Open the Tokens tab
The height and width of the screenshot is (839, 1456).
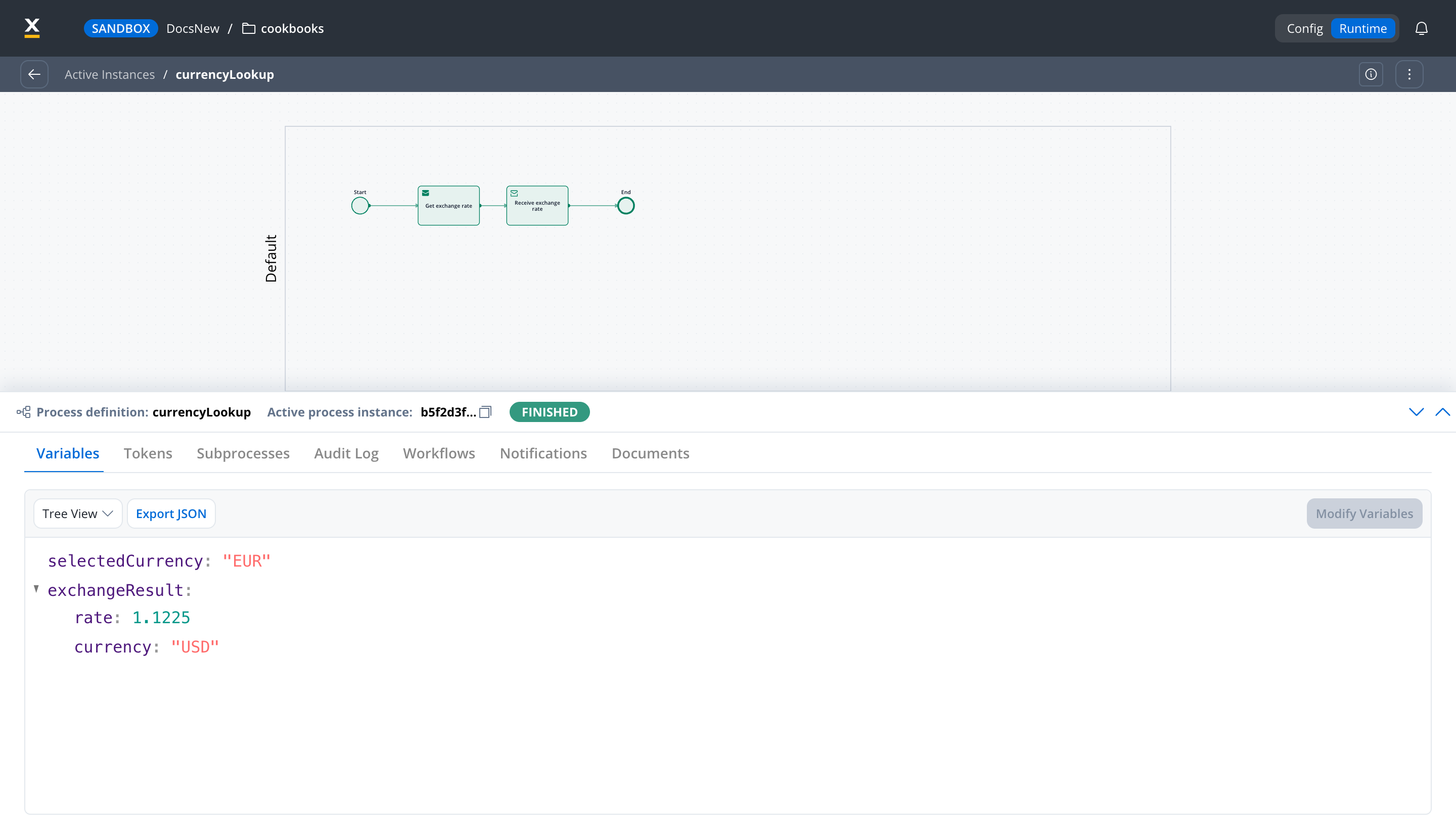[148, 453]
